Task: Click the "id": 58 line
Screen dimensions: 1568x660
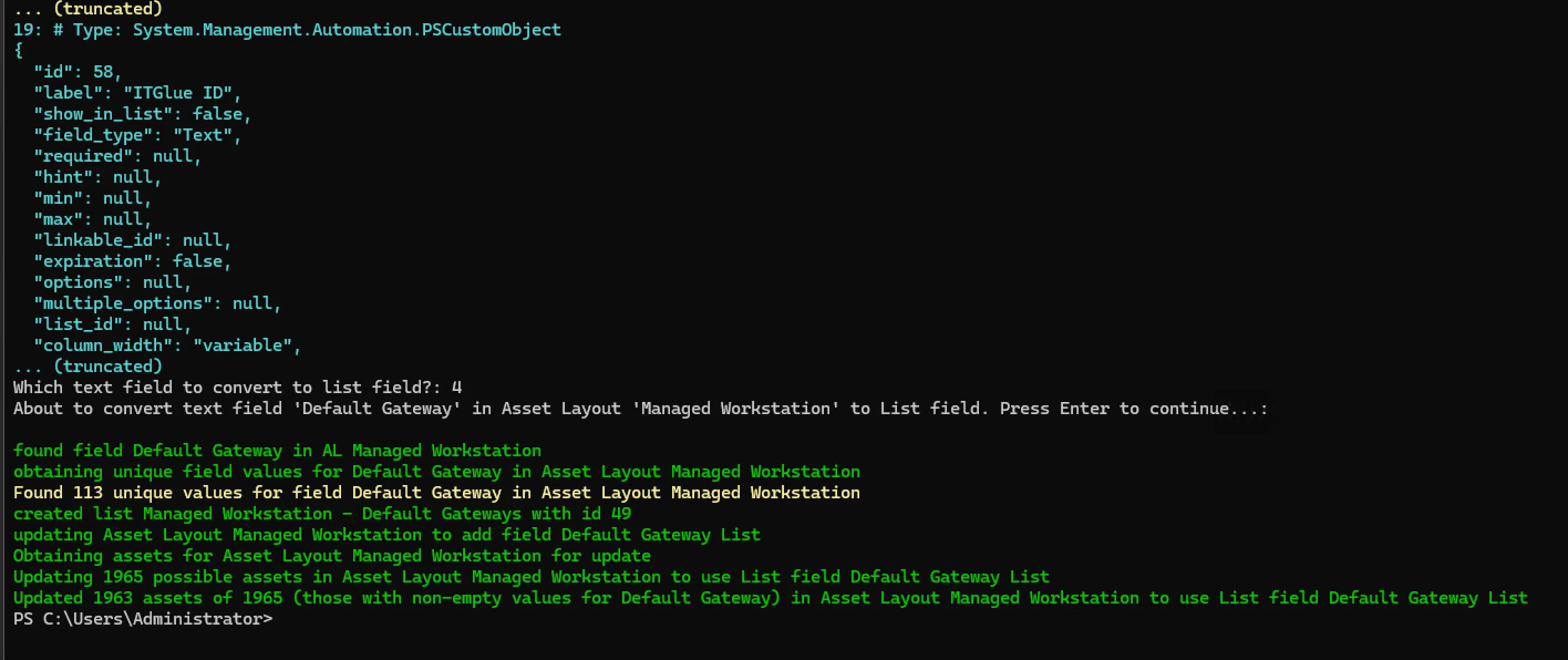Action: (x=78, y=72)
